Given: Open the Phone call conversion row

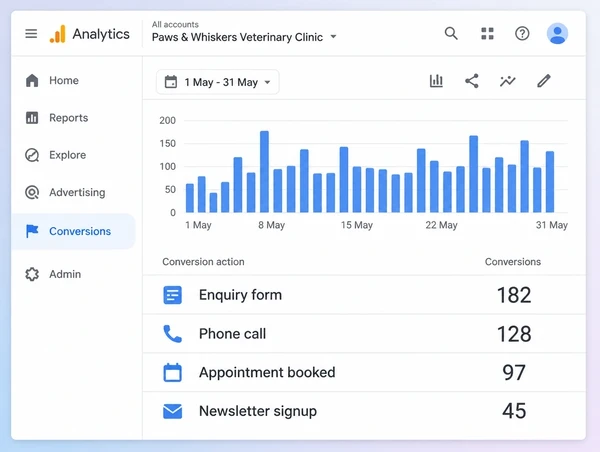Looking at the screenshot, I should tap(364, 334).
